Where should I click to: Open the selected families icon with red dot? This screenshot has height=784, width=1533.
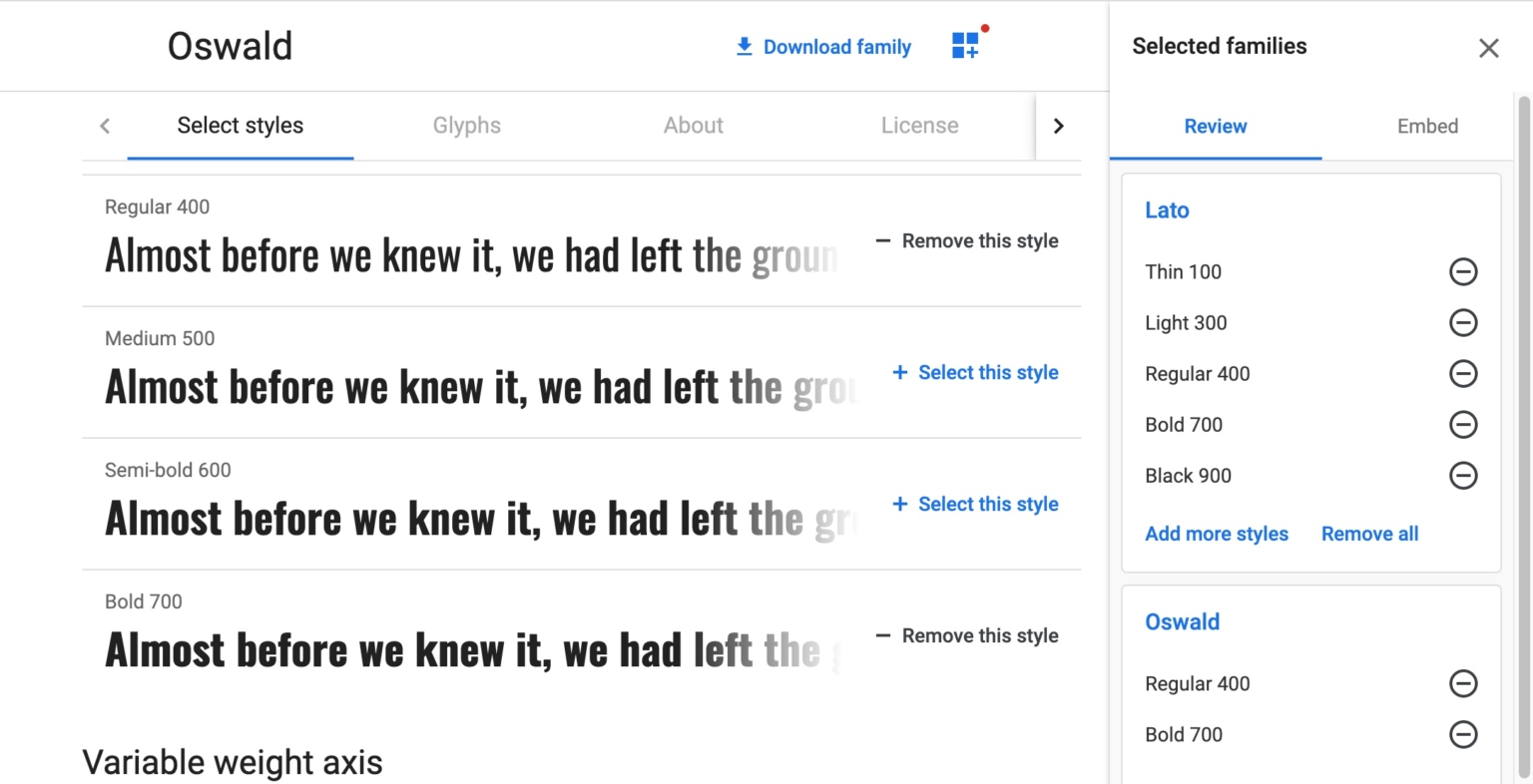[965, 45]
